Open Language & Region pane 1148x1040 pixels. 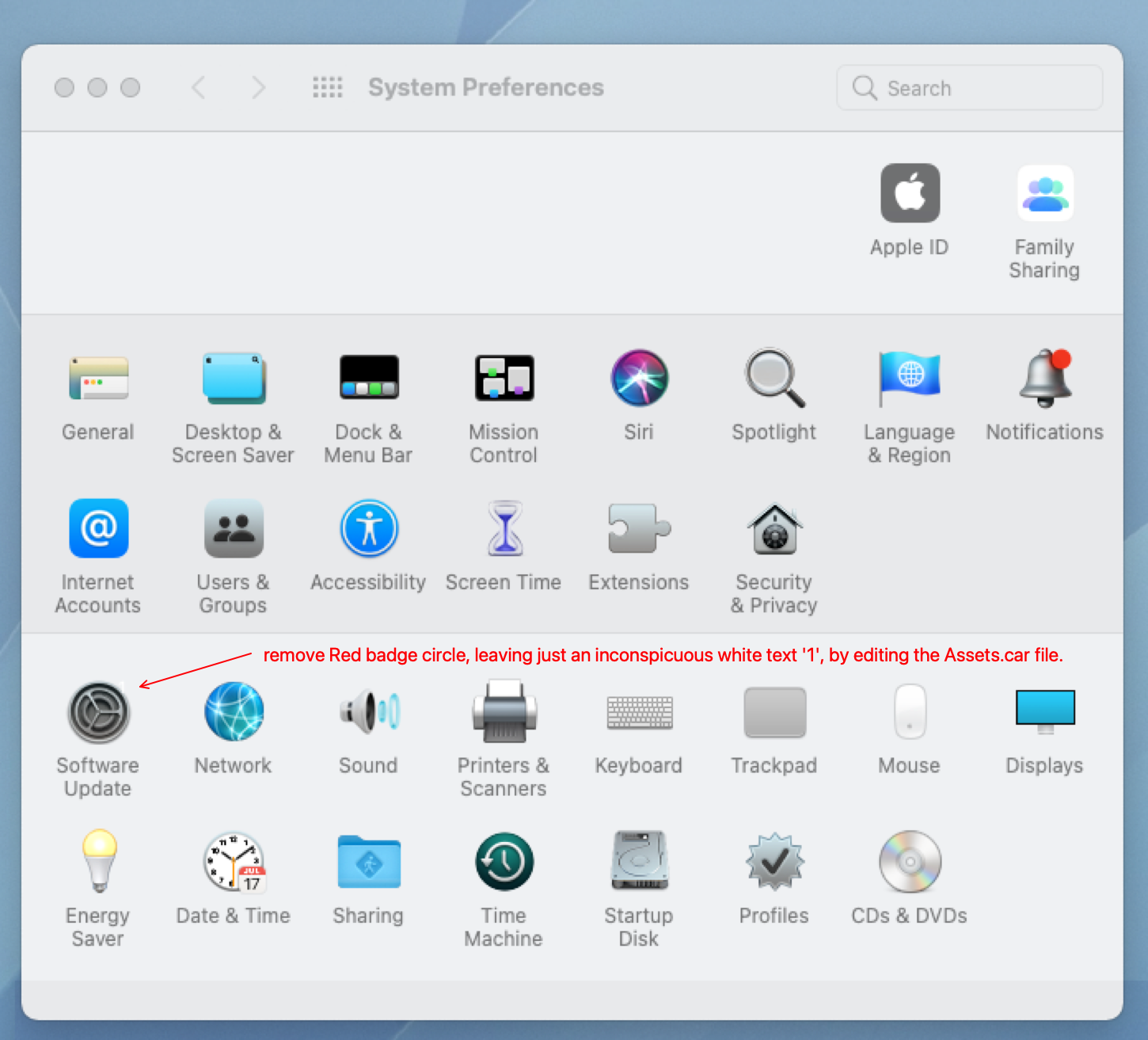coord(910,378)
